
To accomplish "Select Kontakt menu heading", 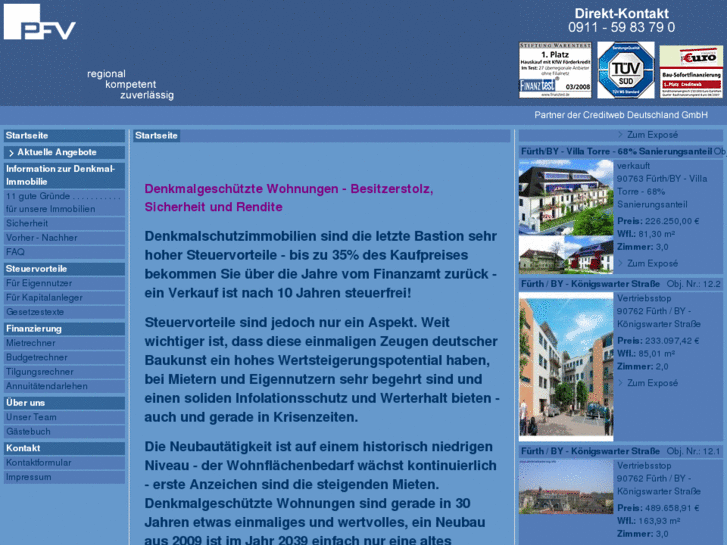I will coord(64,448).
